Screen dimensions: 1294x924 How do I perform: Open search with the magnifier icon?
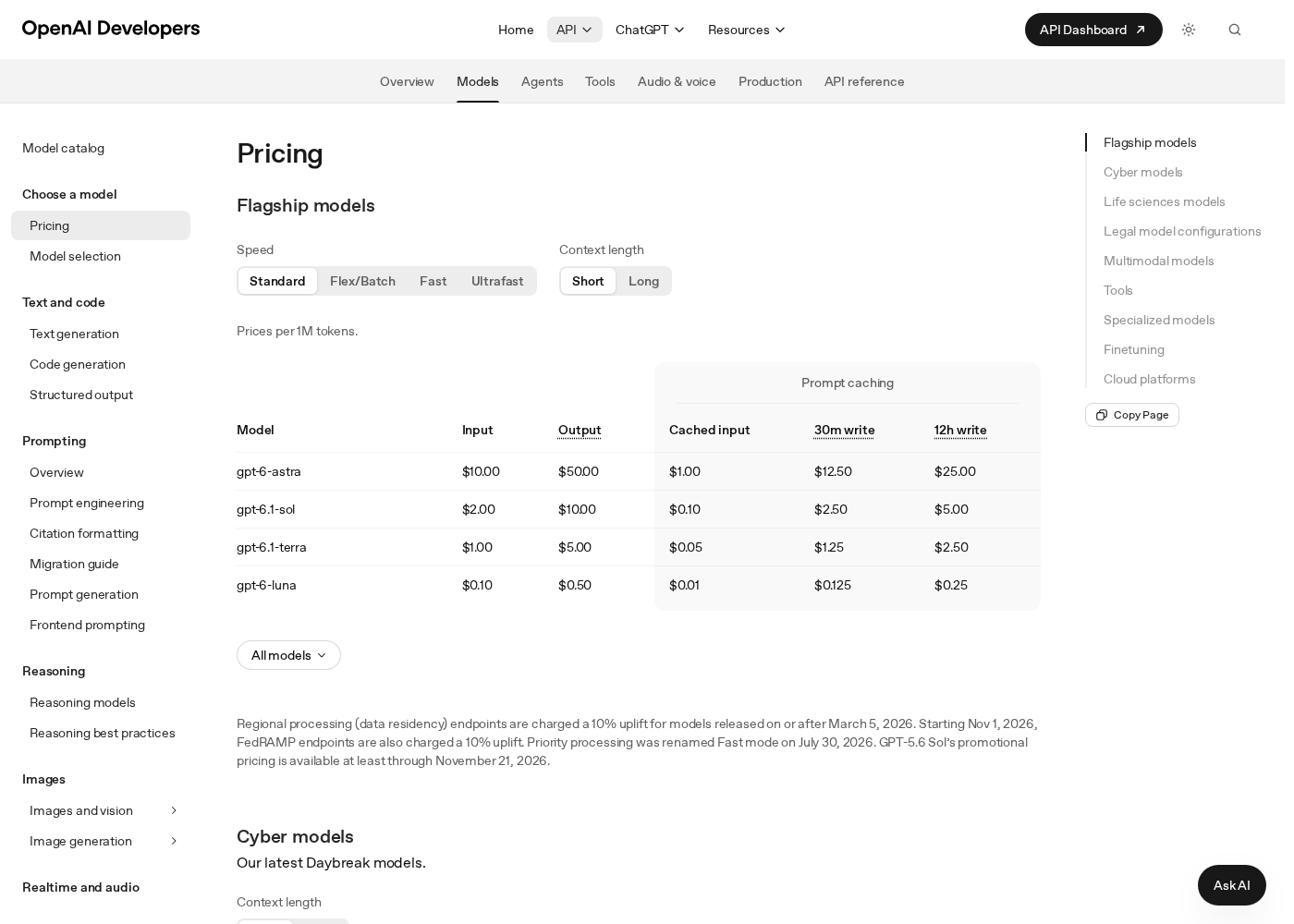[1235, 30]
